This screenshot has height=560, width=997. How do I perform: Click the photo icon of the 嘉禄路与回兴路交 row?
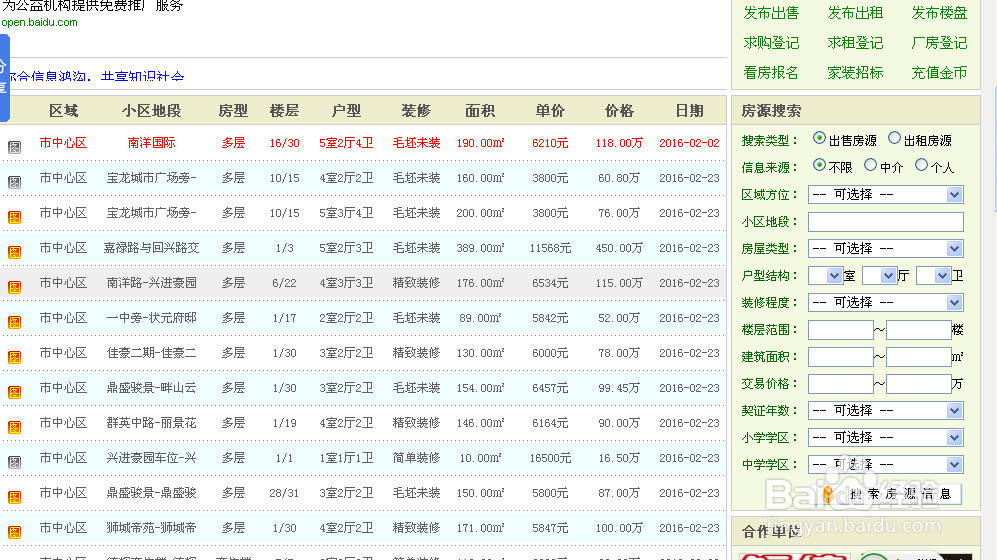tap(14, 252)
